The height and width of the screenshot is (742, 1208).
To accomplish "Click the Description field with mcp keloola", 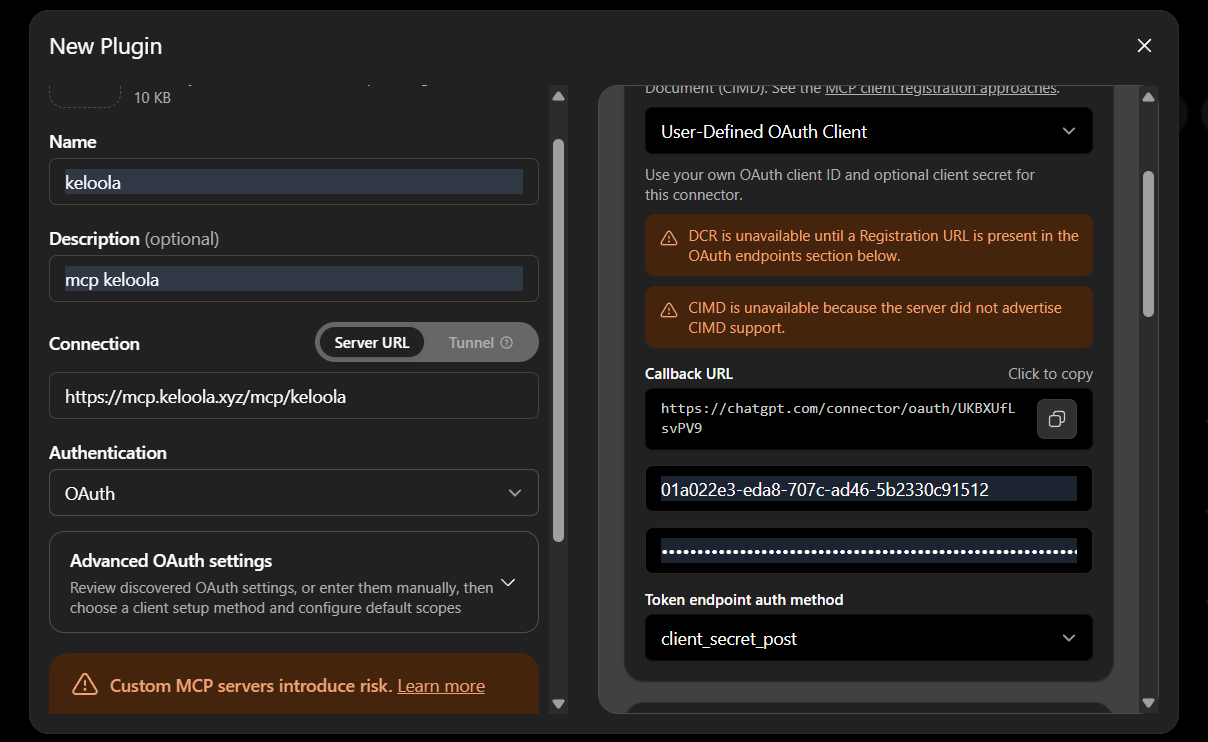I will pyautogui.click(x=294, y=279).
